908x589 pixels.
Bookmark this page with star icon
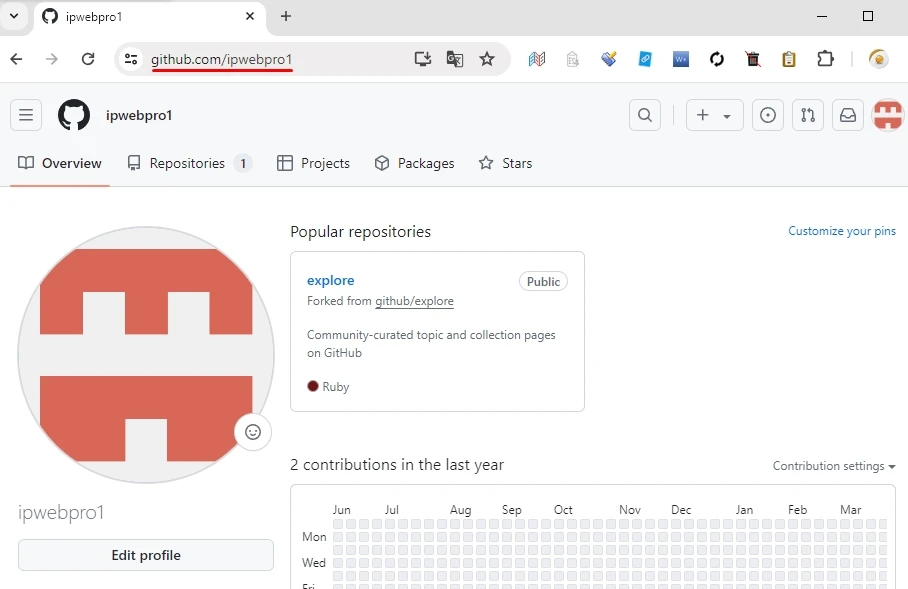tap(487, 59)
